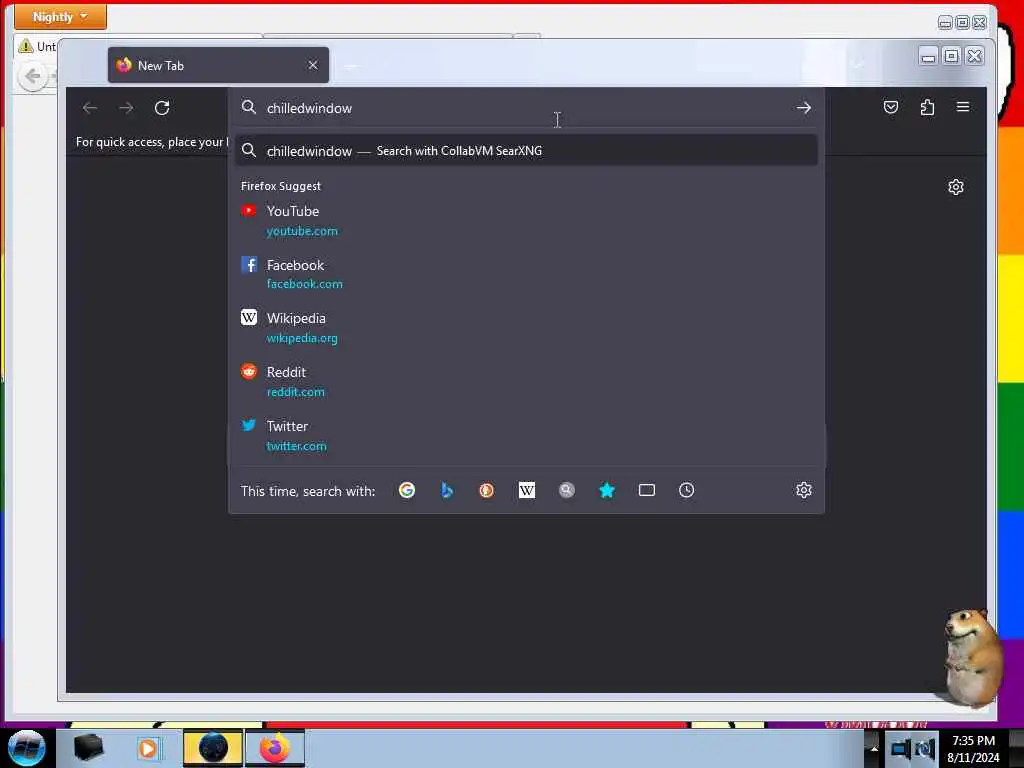Click the network tray icon
The width and height of the screenshot is (1024, 768).
coord(901,748)
